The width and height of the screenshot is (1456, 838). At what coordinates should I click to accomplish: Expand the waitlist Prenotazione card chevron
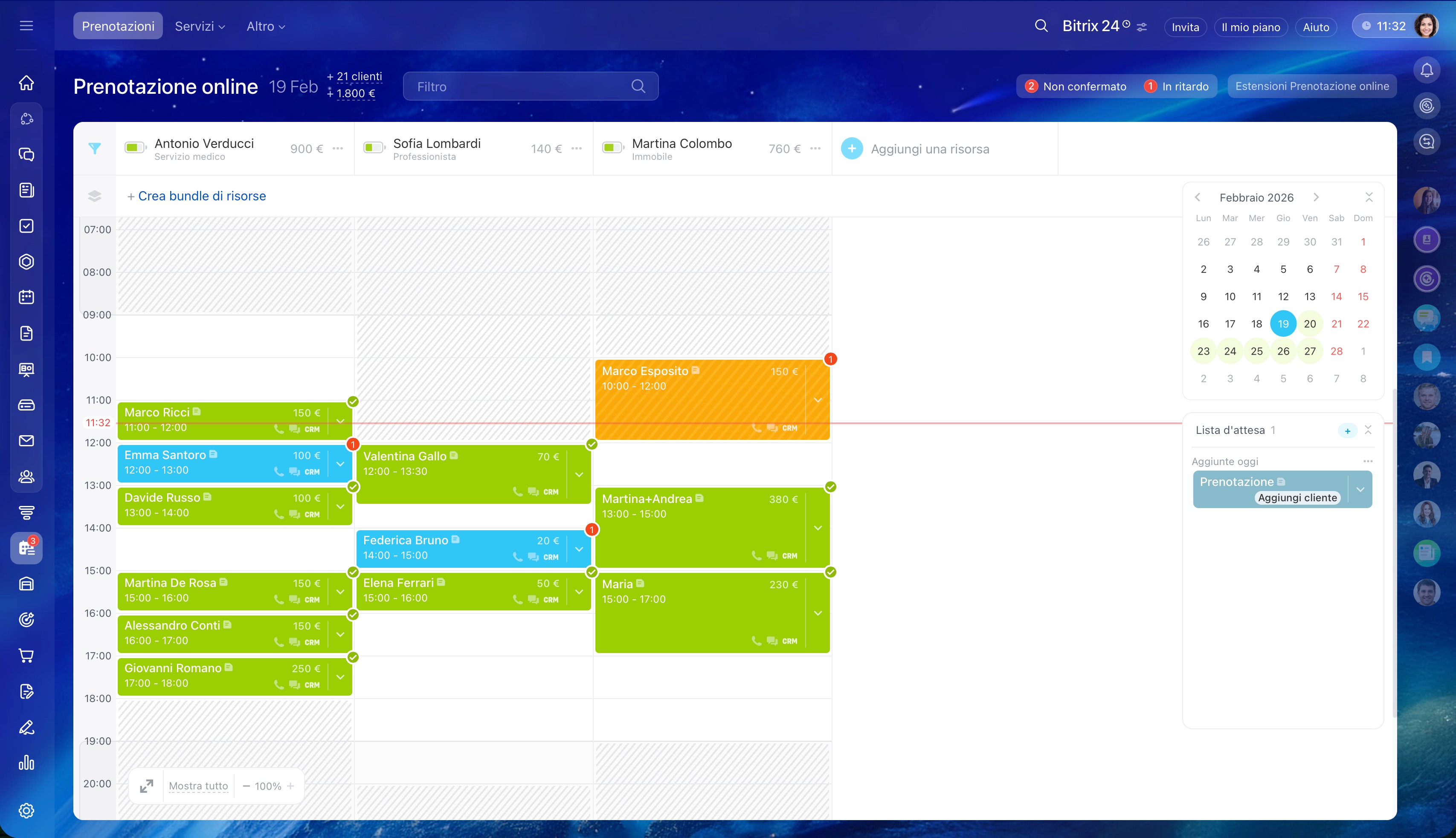tap(1360, 489)
